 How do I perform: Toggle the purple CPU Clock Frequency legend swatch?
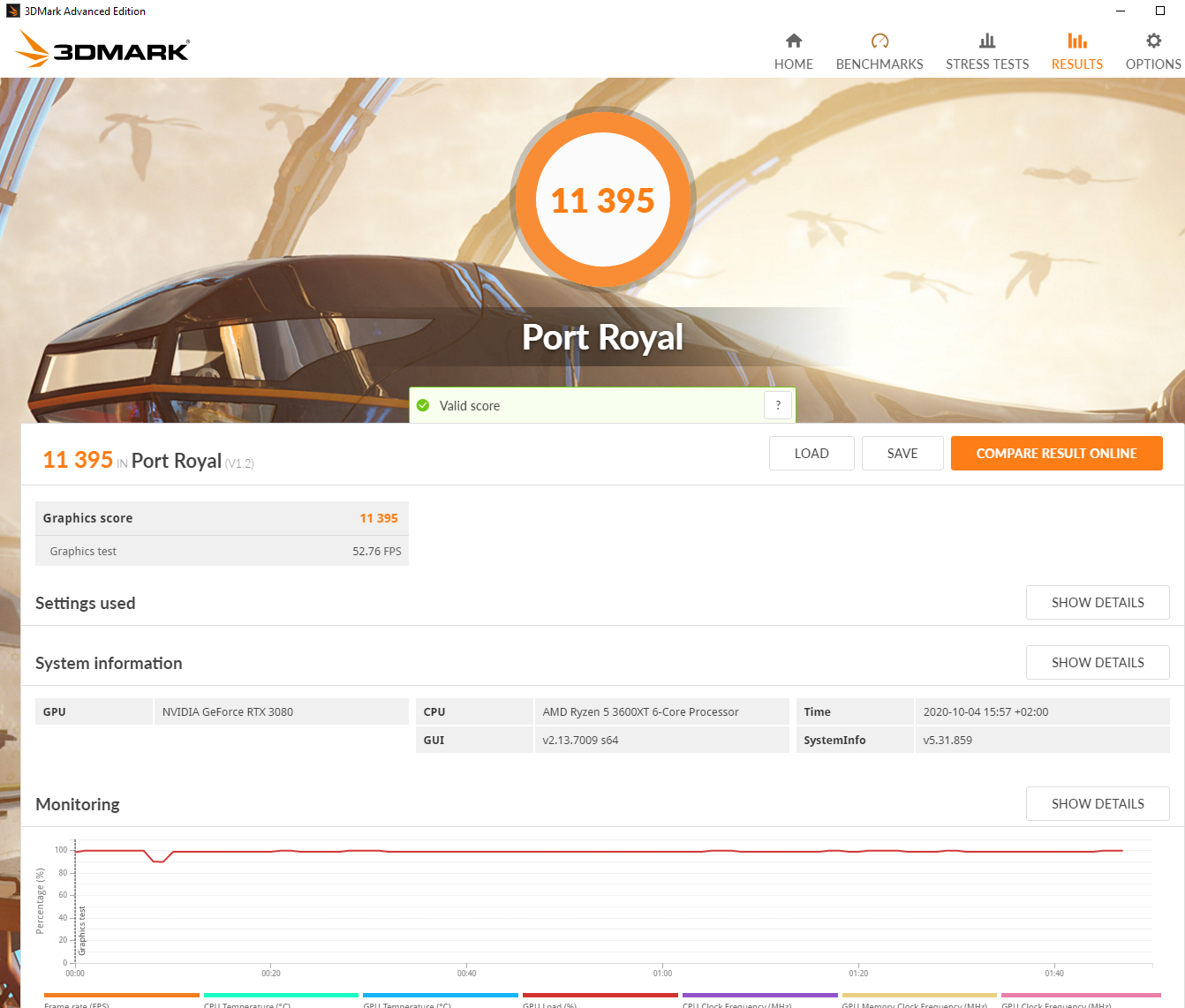[760, 995]
